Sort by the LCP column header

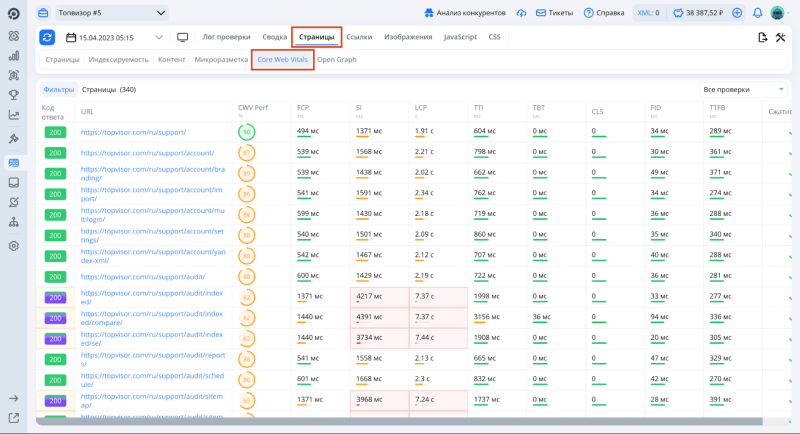pos(421,106)
